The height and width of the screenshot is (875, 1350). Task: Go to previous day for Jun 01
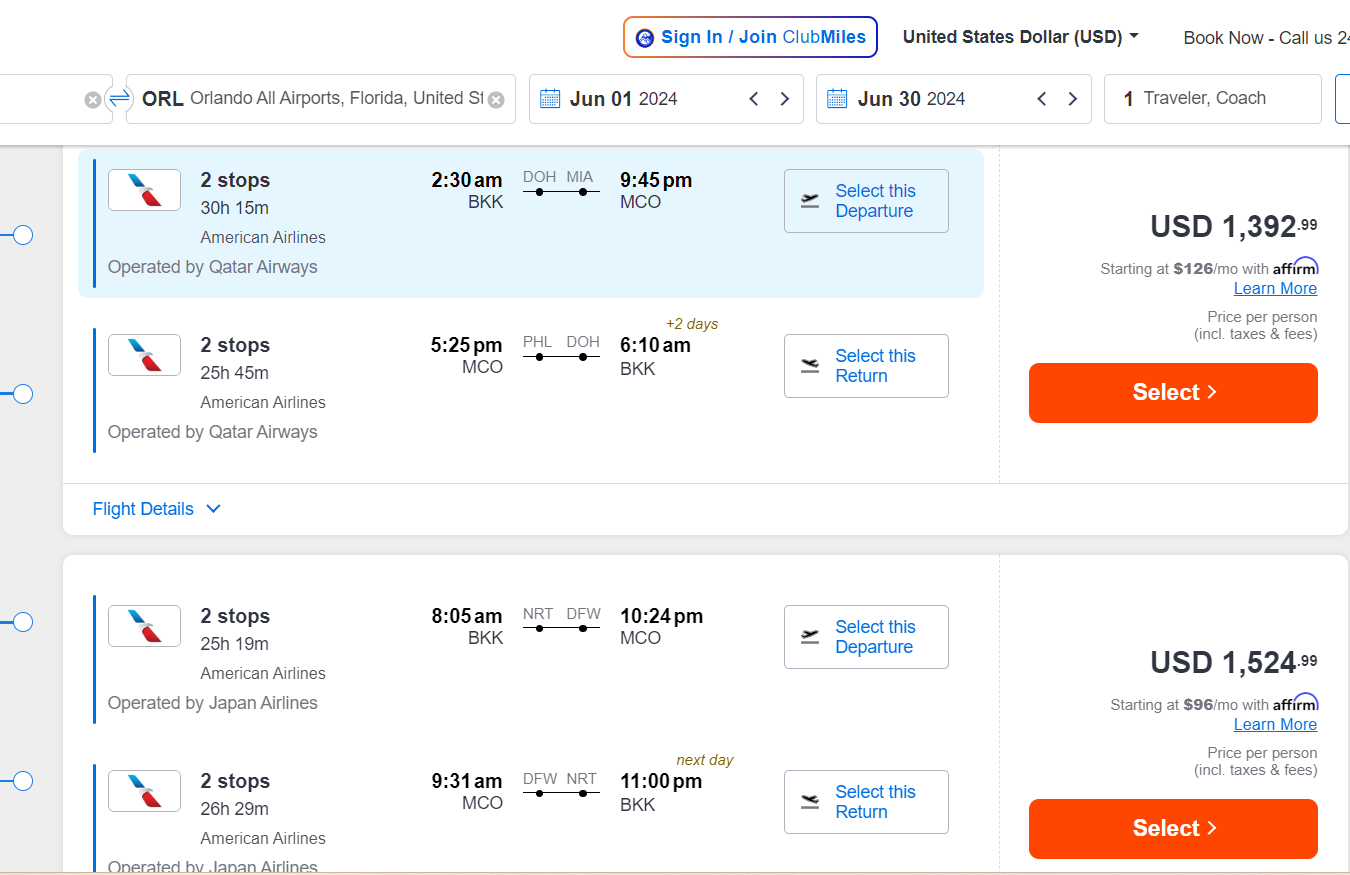pyautogui.click(x=754, y=99)
